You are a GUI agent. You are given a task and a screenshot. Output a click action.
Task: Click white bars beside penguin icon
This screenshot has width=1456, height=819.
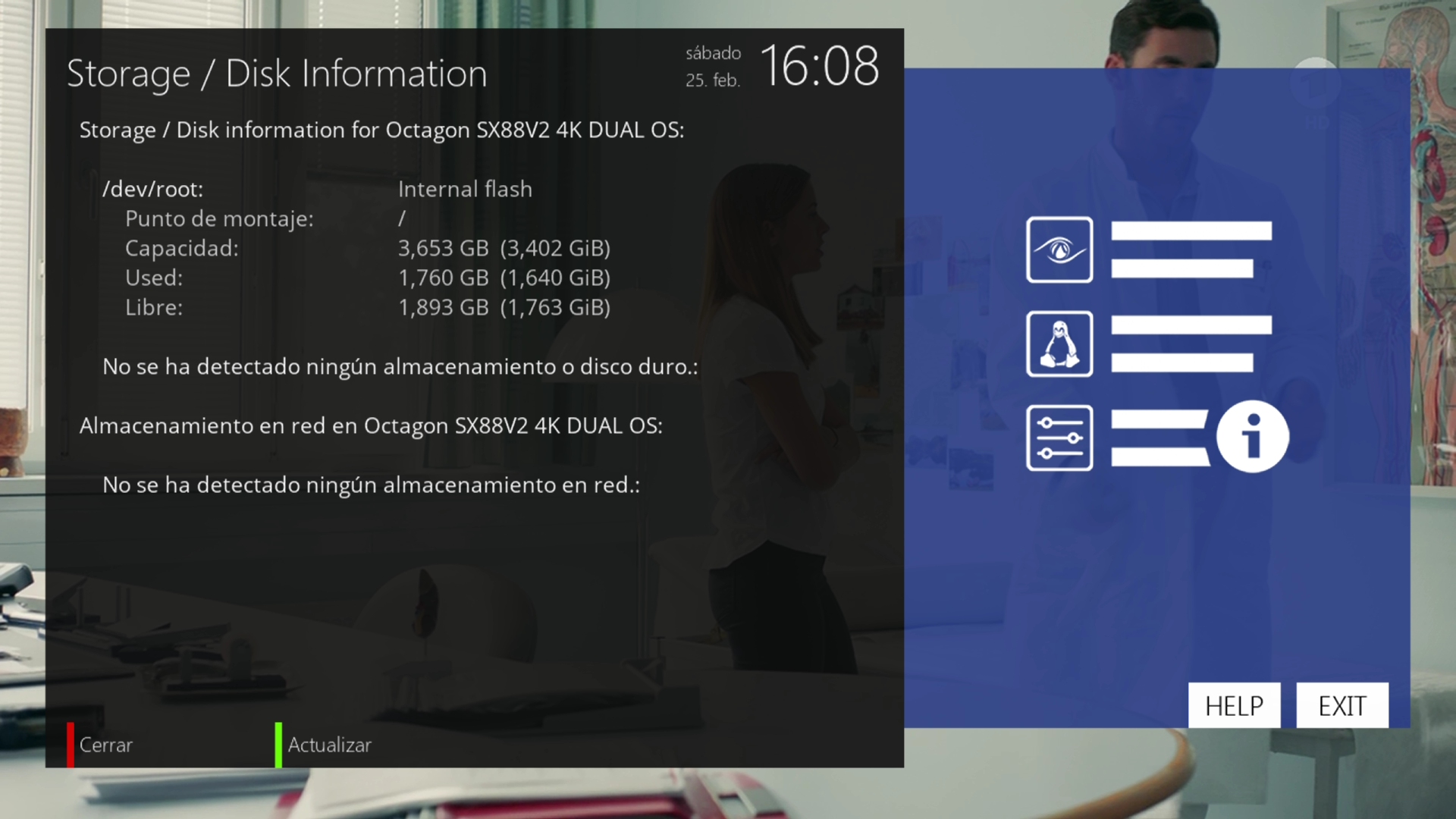click(1191, 344)
